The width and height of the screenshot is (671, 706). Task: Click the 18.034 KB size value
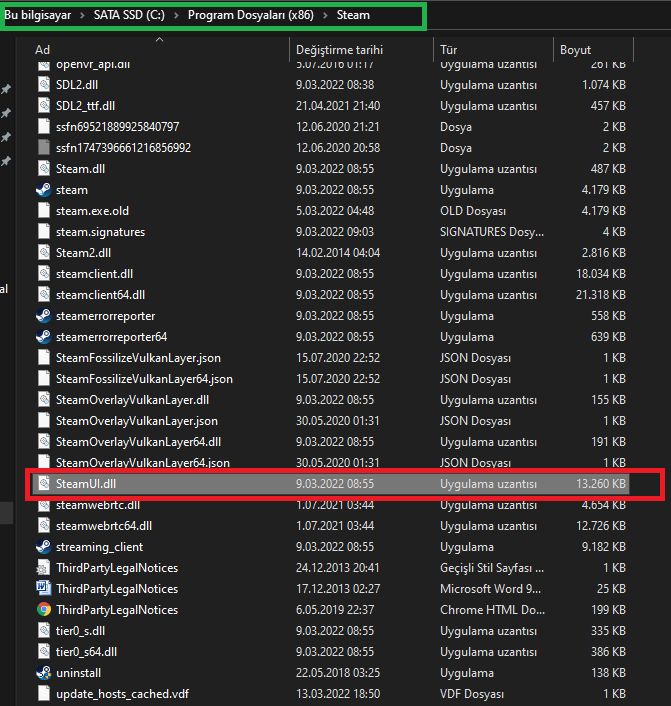click(601, 274)
